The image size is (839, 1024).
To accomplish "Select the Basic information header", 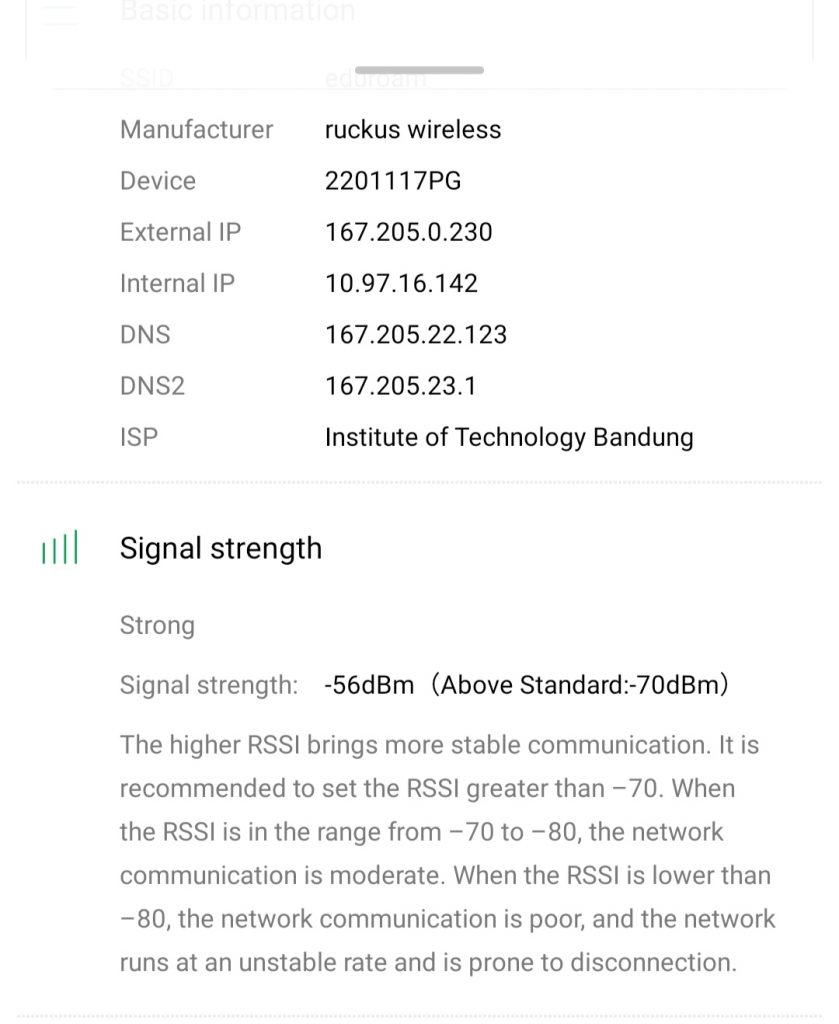I will point(237,12).
